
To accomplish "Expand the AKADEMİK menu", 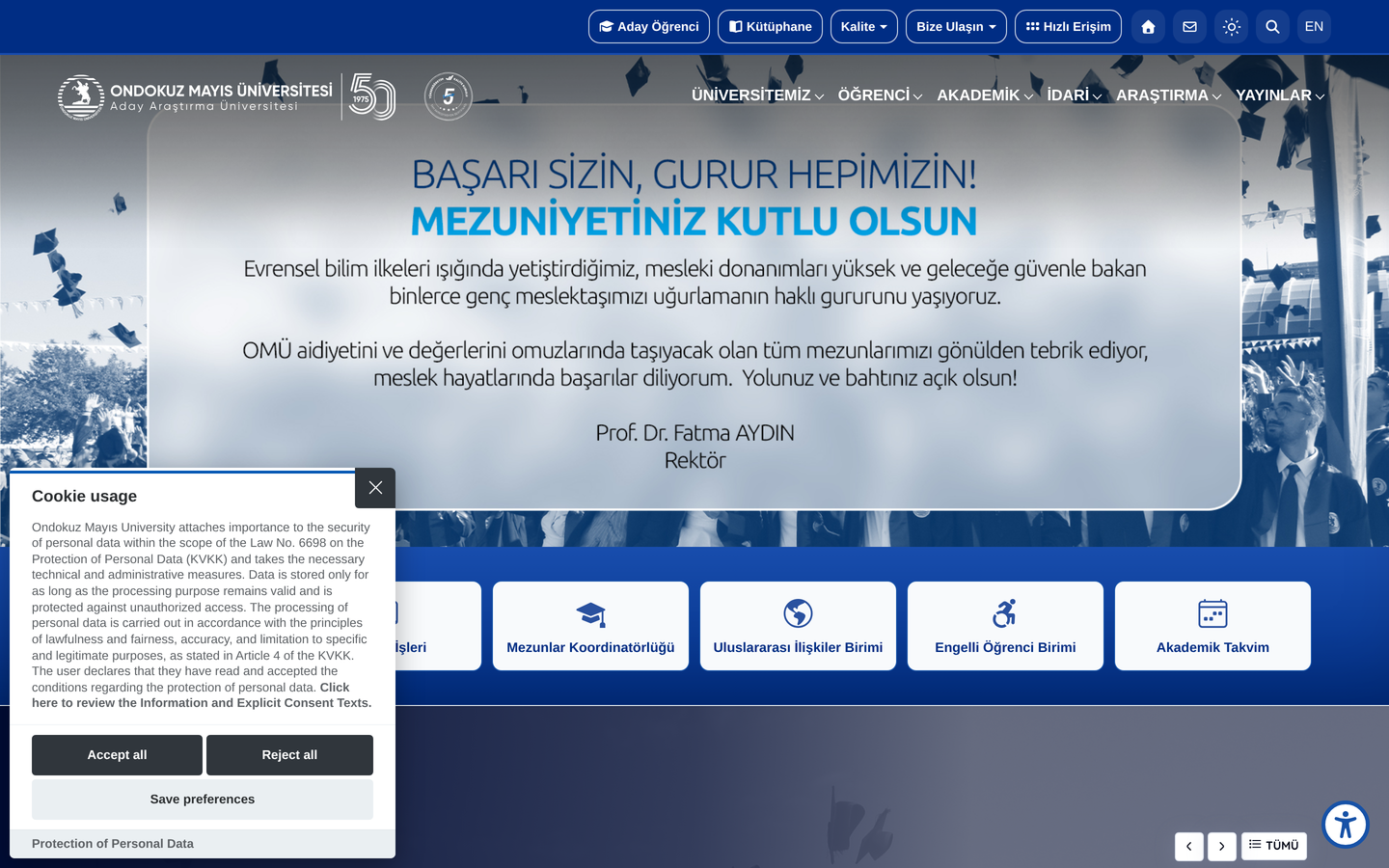I will tap(985, 95).
